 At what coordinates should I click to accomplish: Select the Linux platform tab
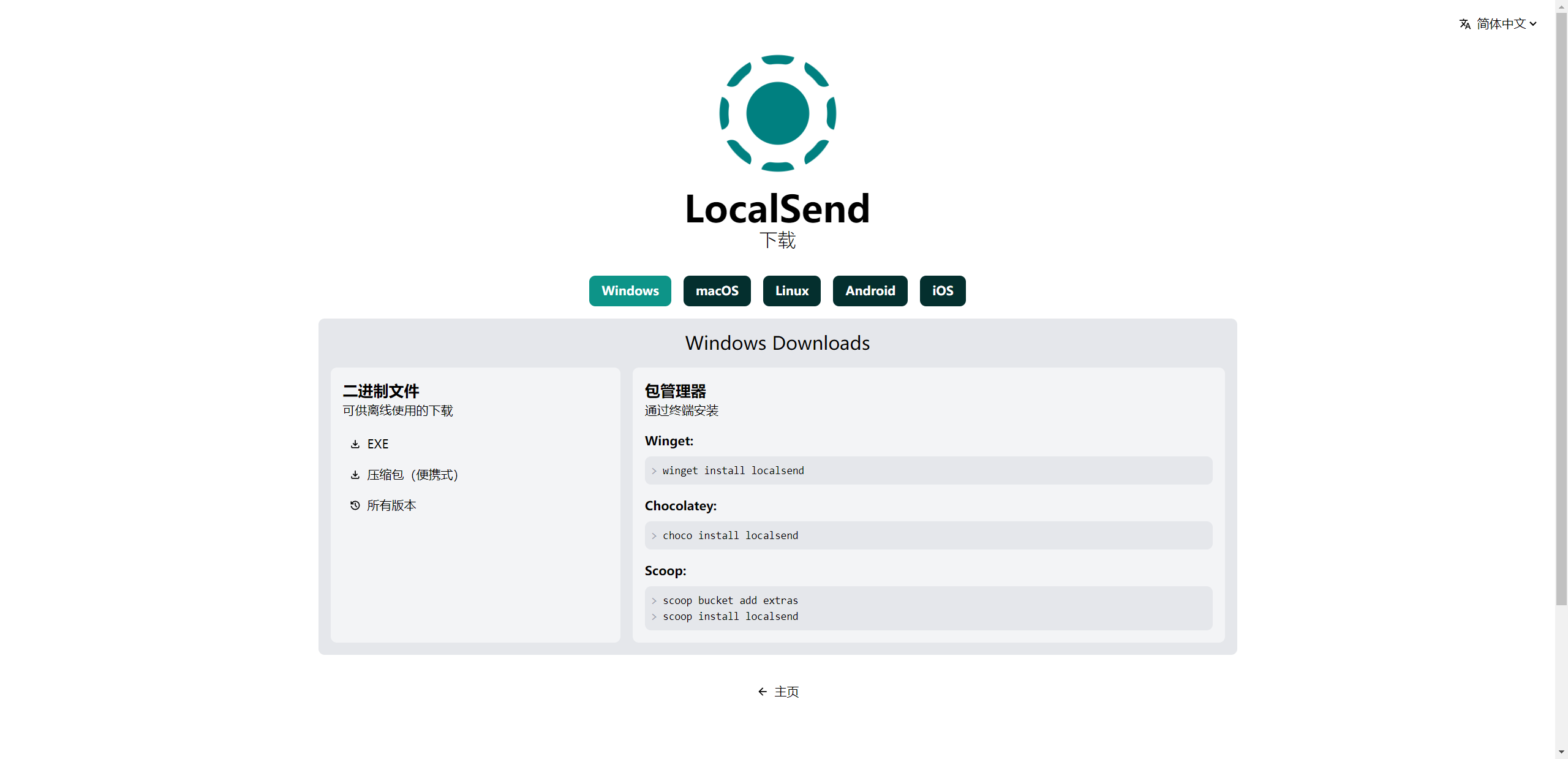point(791,291)
